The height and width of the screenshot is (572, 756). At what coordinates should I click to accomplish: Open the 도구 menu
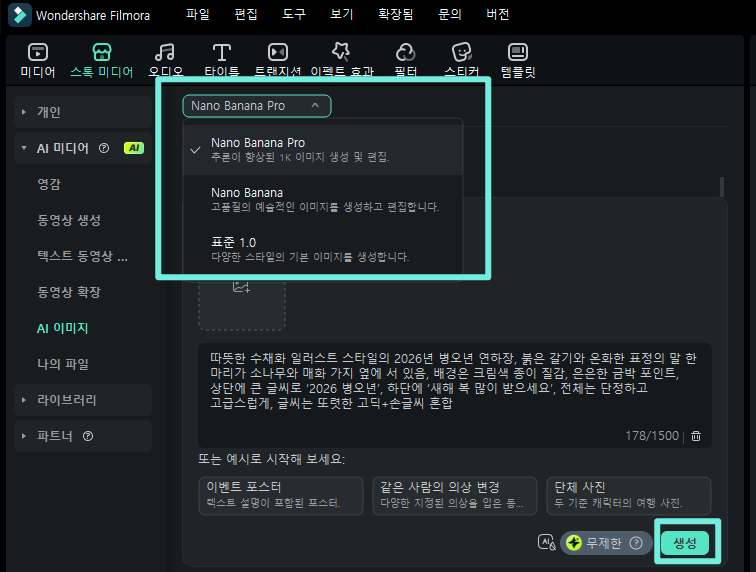coord(294,14)
